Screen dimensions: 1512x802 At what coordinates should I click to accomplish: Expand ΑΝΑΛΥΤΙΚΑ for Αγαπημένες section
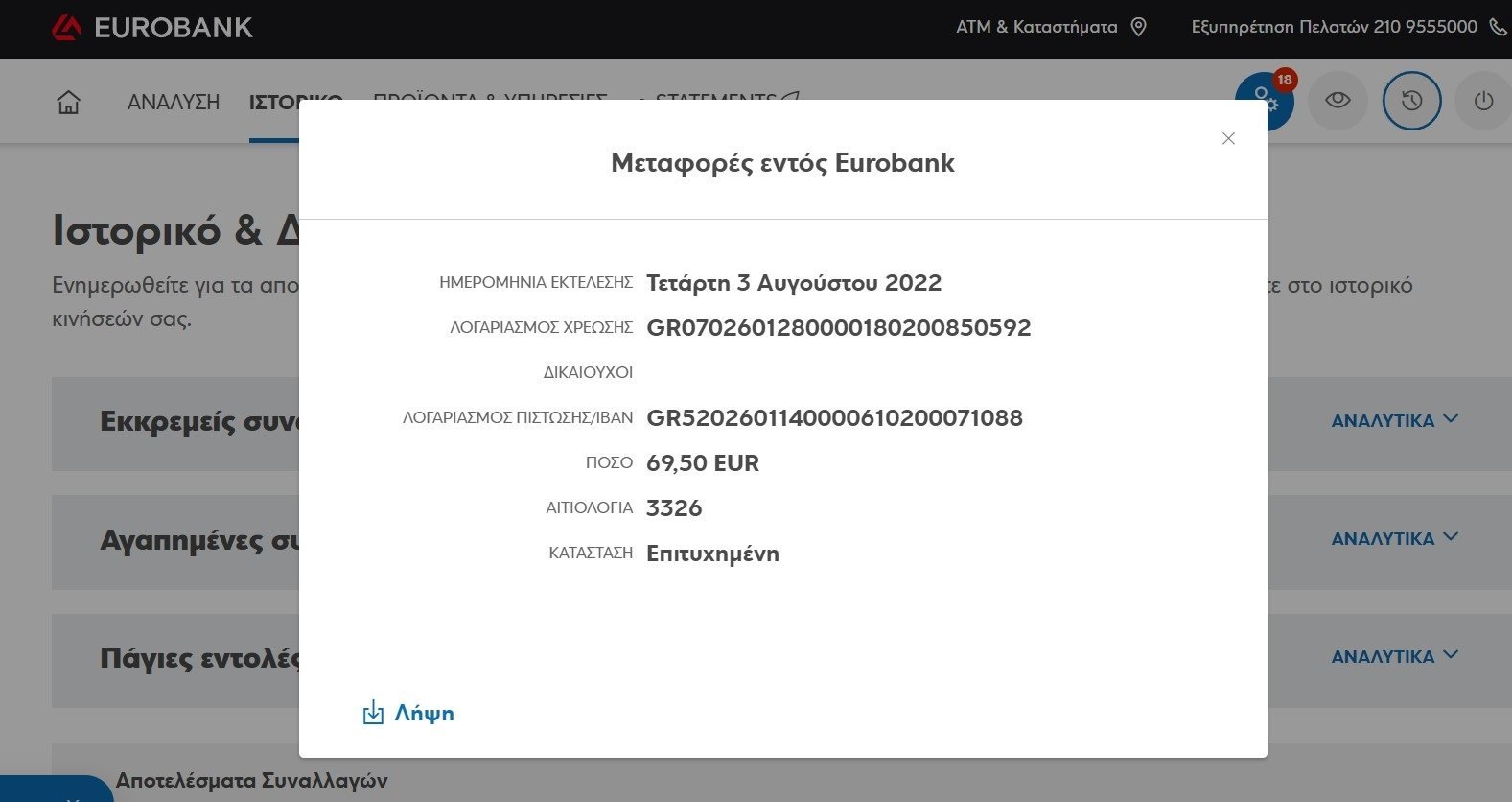(x=1394, y=538)
